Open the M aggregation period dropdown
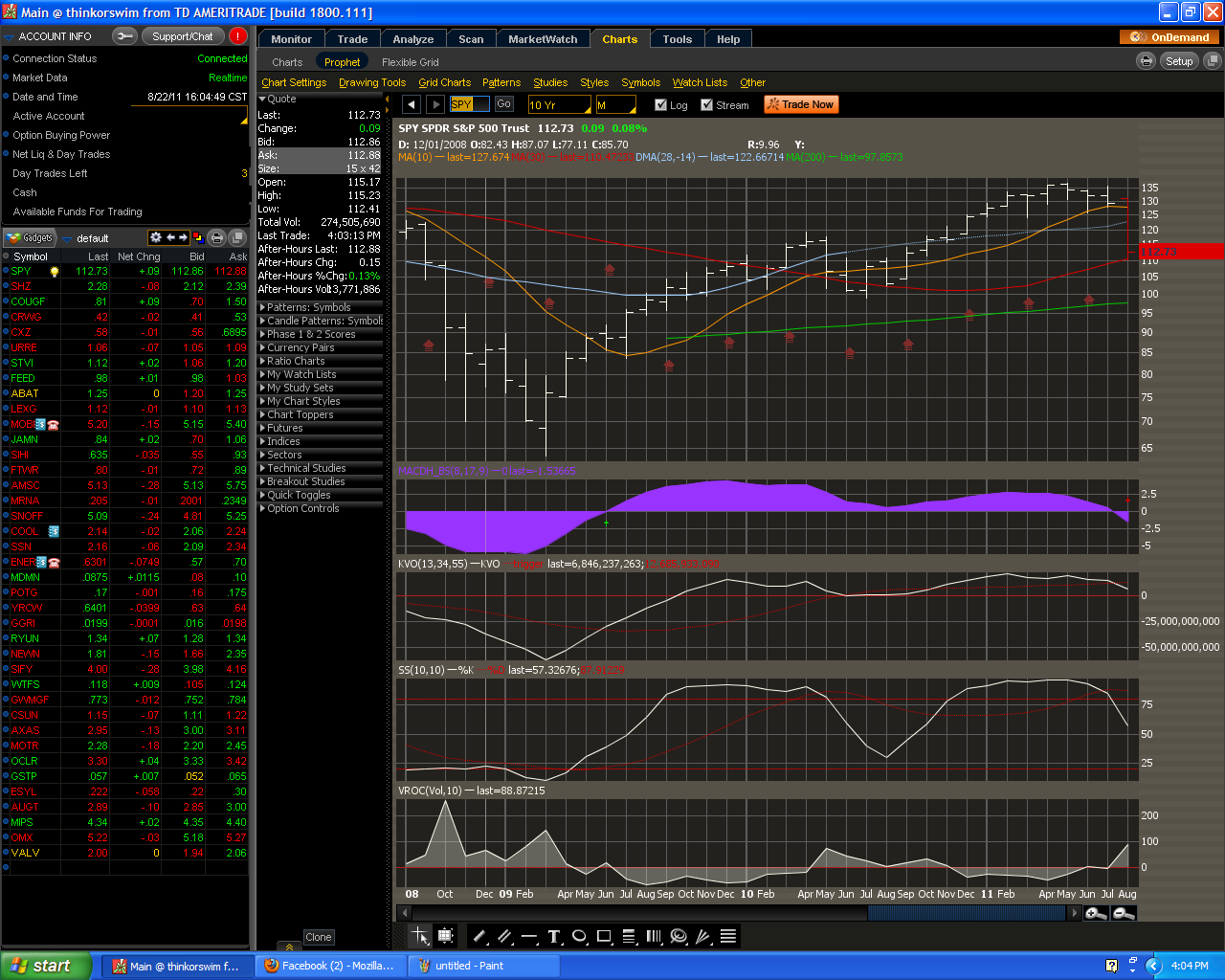1225x980 pixels. [x=615, y=104]
